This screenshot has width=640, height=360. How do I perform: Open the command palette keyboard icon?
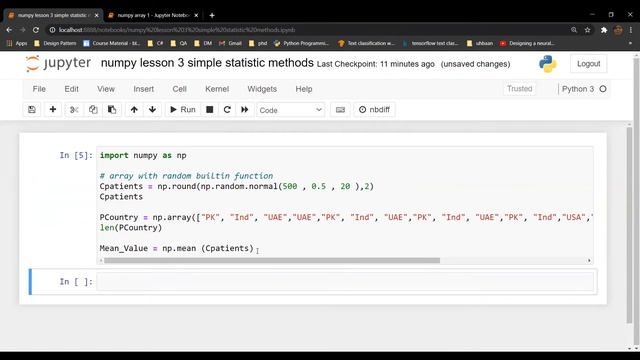340,110
